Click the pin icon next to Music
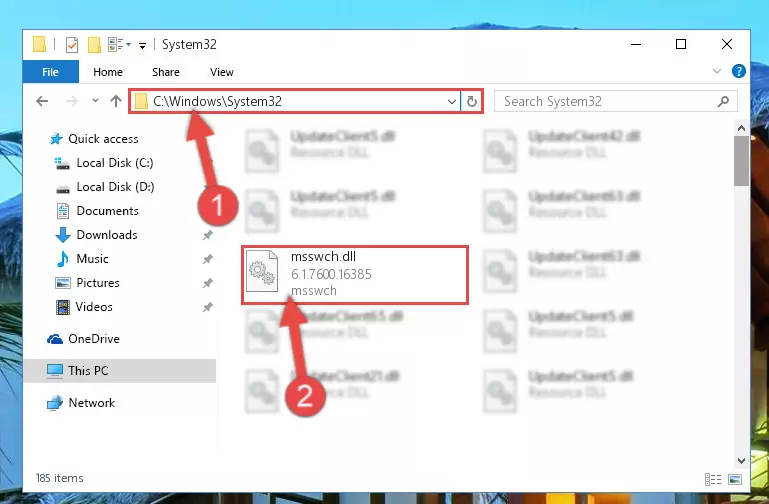 (x=207, y=259)
